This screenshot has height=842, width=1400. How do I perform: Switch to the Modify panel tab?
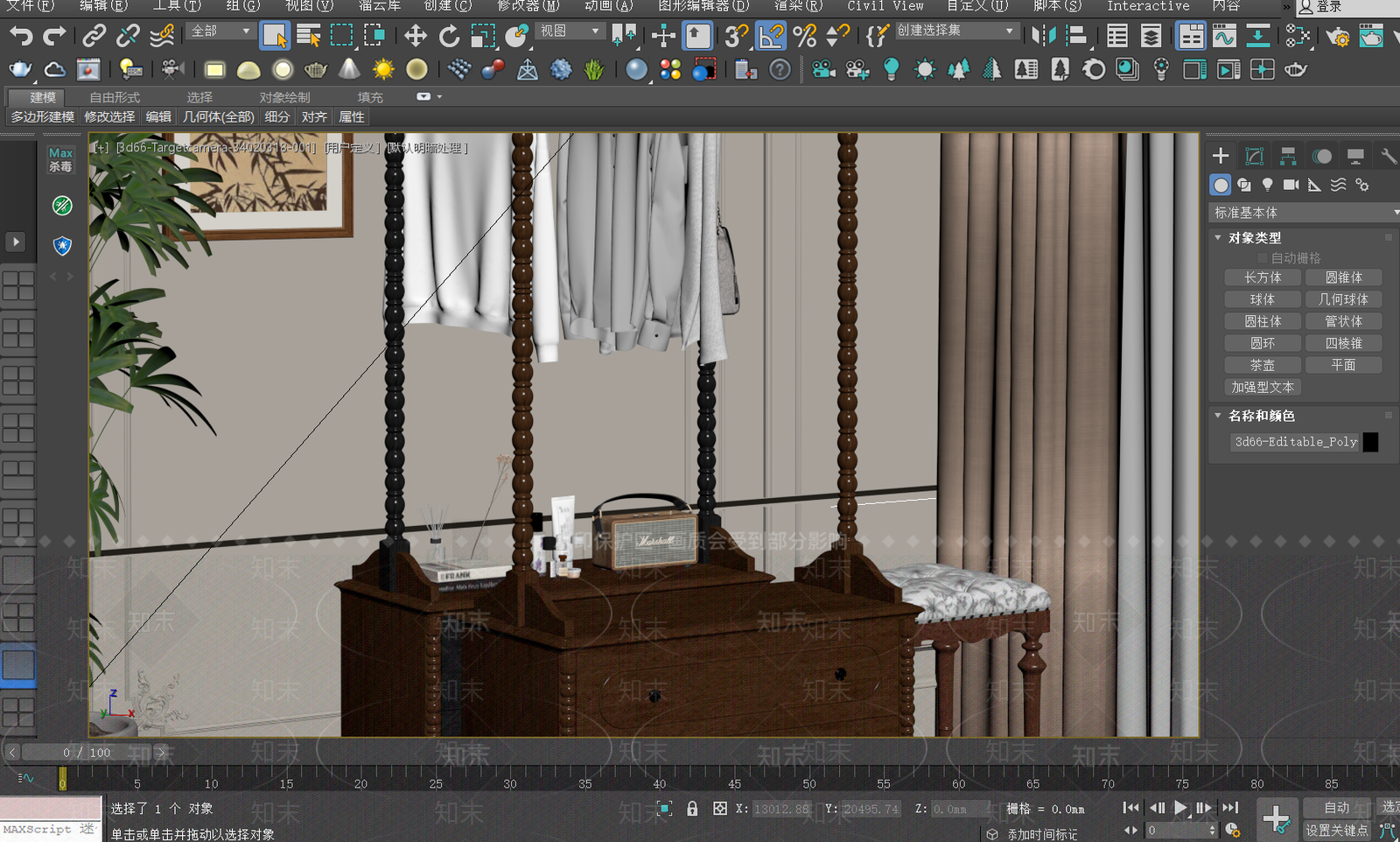click(1254, 156)
